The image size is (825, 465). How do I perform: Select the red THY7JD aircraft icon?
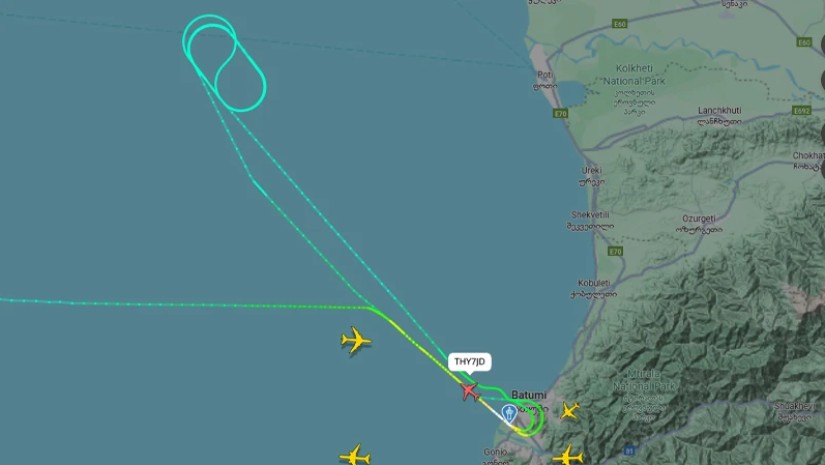pyautogui.click(x=469, y=391)
